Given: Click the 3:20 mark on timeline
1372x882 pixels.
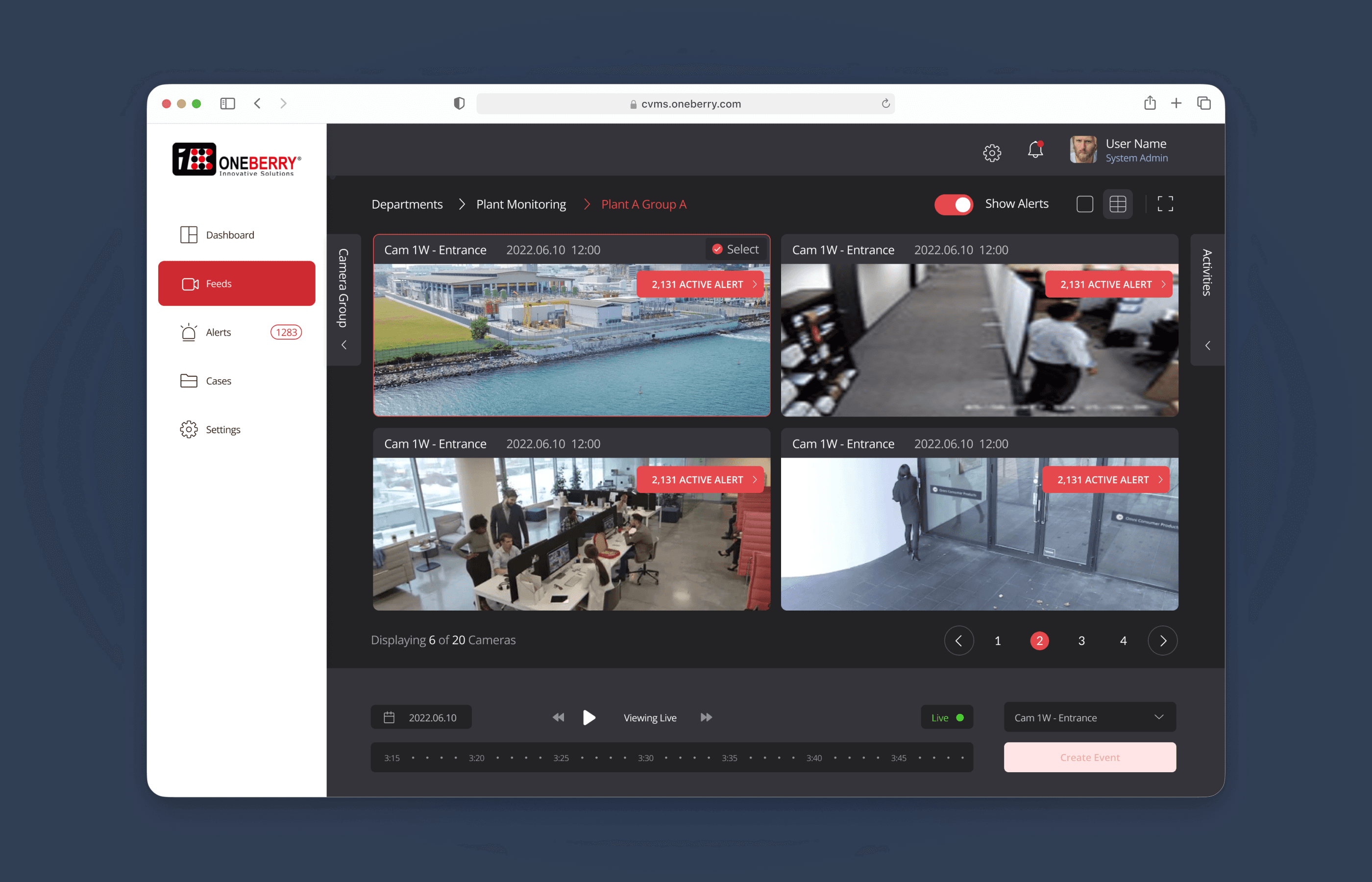Looking at the screenshot, I should tap(476, 758).
